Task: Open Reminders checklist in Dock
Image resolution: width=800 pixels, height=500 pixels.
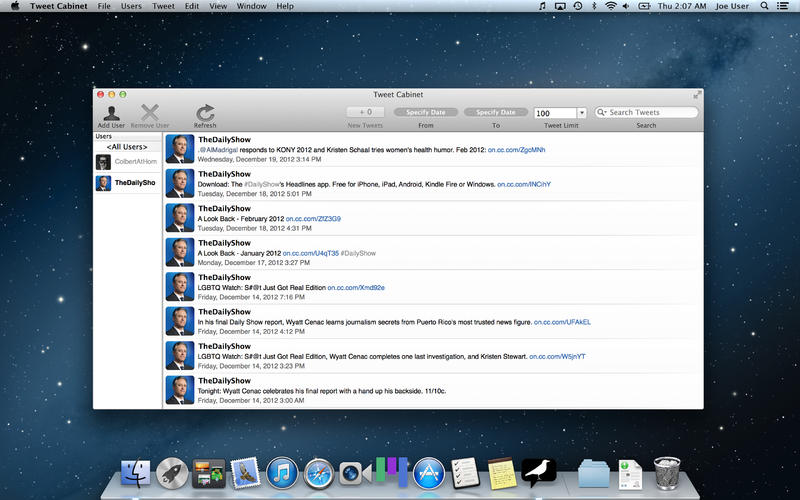Action: coord(465,473)
